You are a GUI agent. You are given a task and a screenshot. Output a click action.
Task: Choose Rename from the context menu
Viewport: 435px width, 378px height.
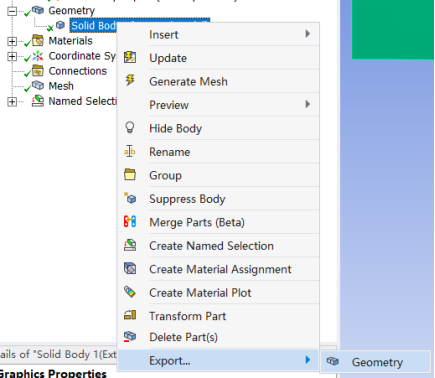coord(218,152)
